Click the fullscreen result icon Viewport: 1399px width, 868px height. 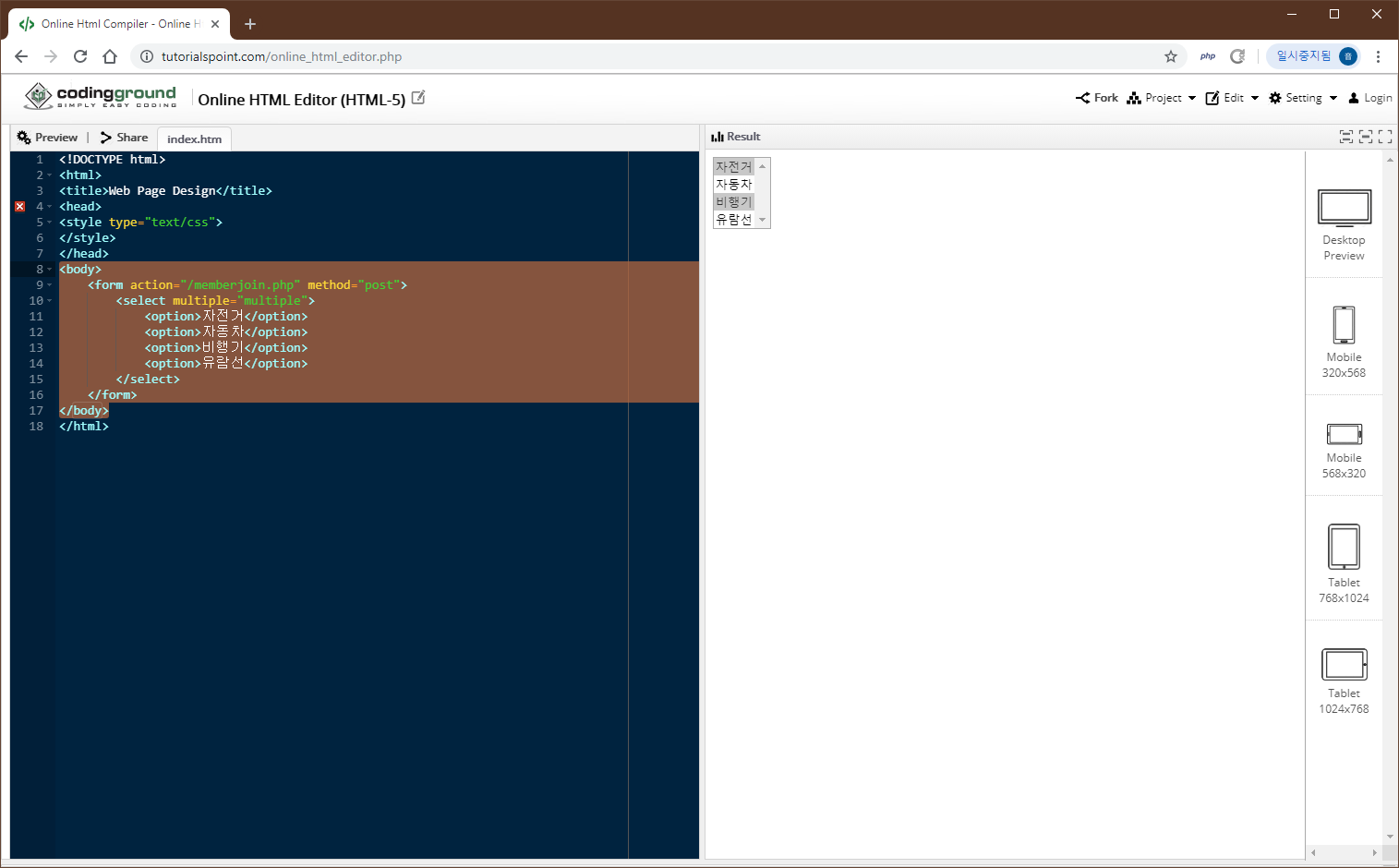(x=1385, y=137)
